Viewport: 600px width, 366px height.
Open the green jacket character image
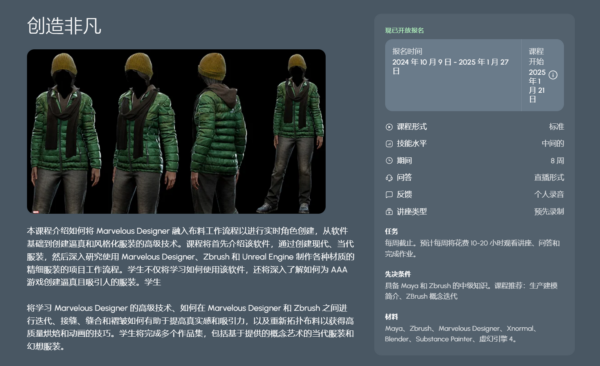[x=176, y=131]
